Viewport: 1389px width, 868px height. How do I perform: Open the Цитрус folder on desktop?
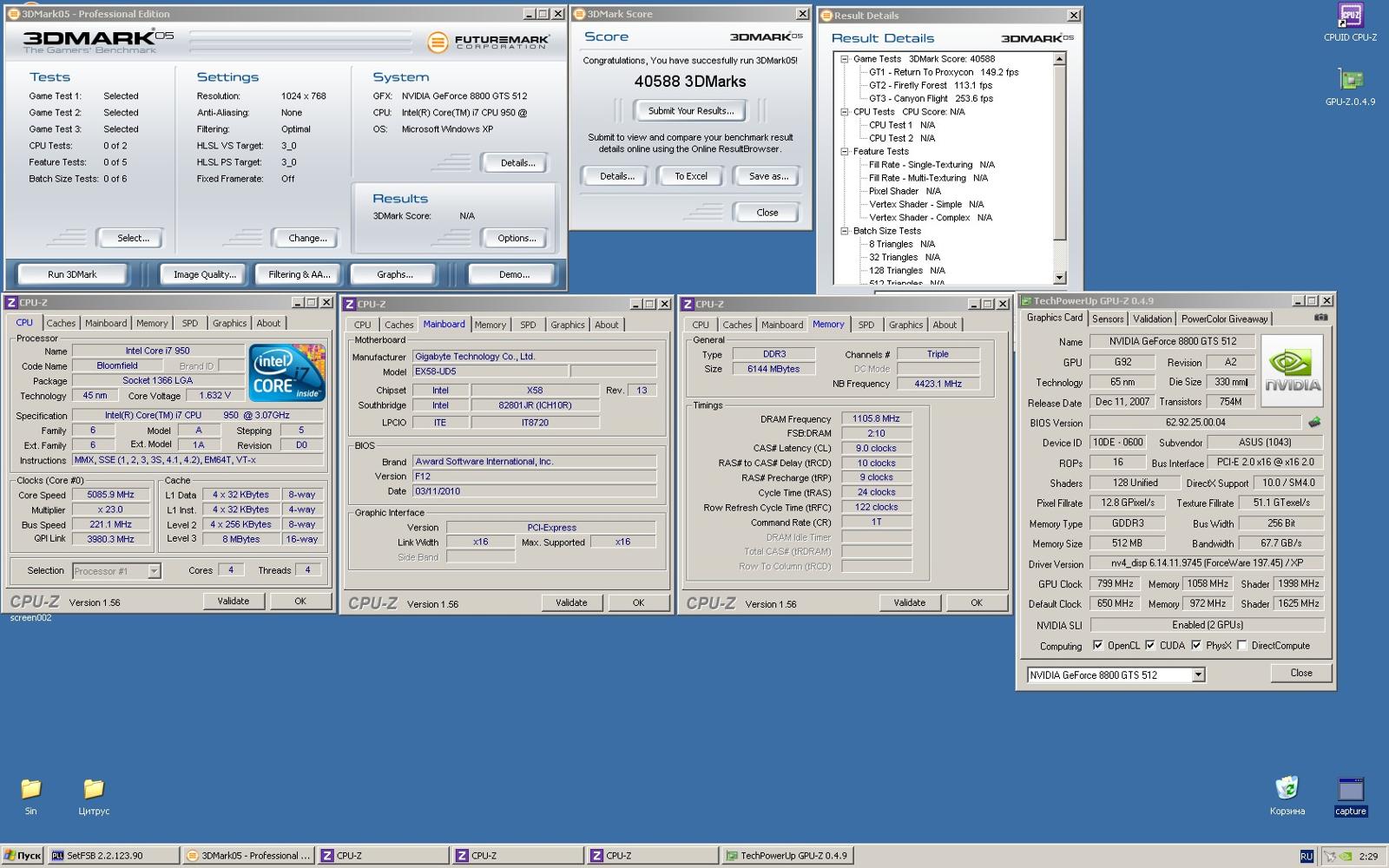[94, 796]
